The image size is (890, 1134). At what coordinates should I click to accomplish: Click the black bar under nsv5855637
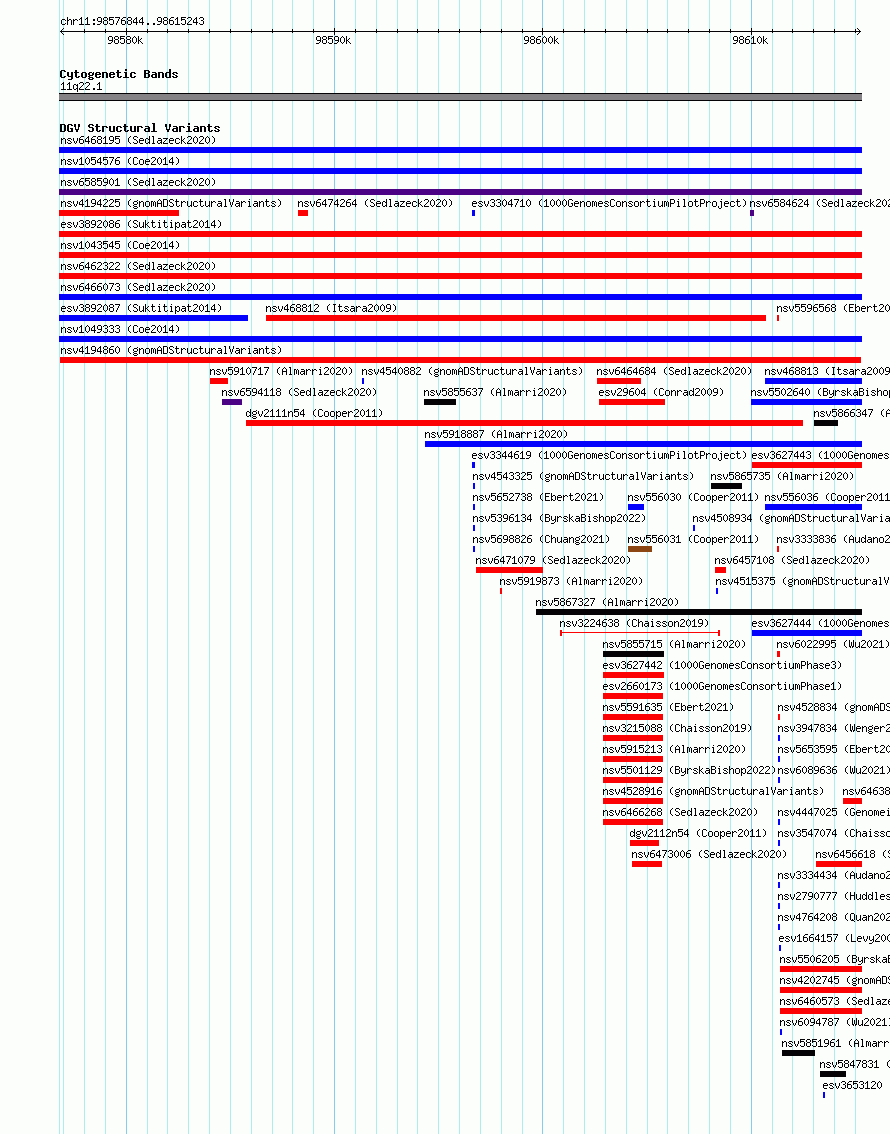click(440, 402)
